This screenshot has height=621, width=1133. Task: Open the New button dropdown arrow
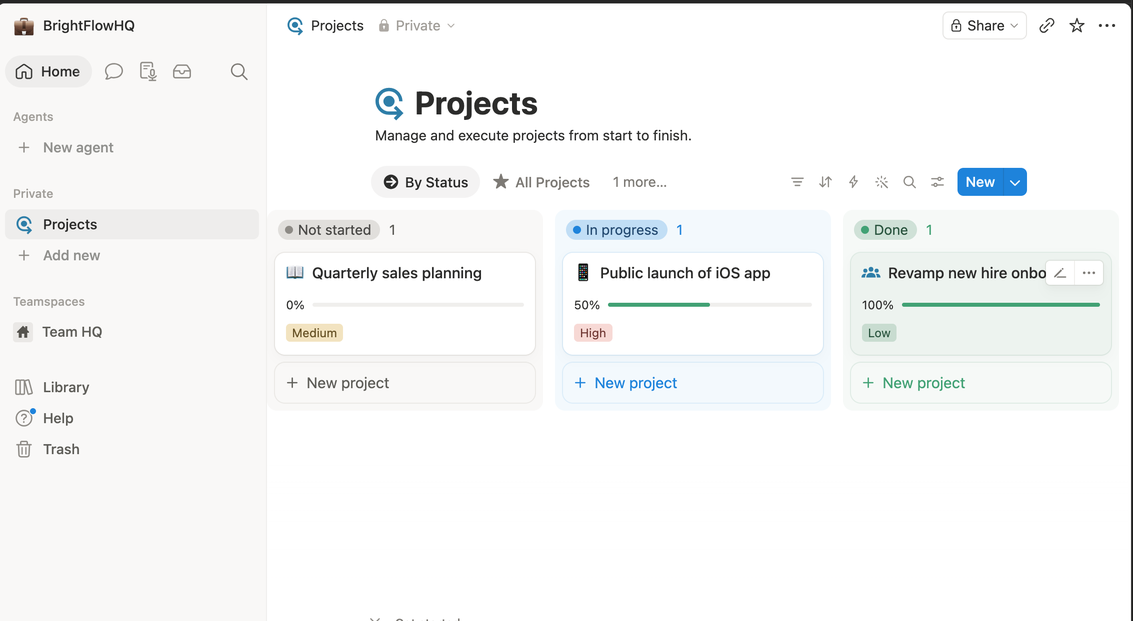1015,182
